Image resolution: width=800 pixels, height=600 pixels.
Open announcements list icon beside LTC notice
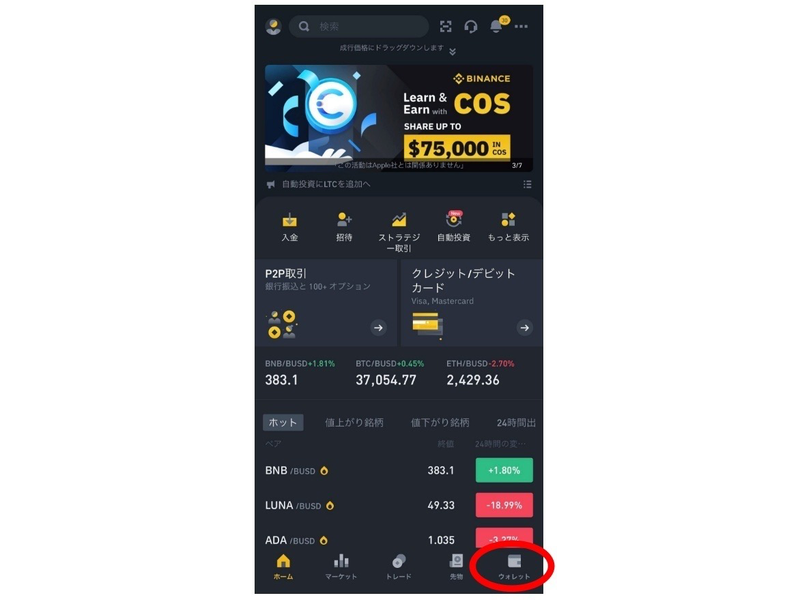(x=527, y=184)
